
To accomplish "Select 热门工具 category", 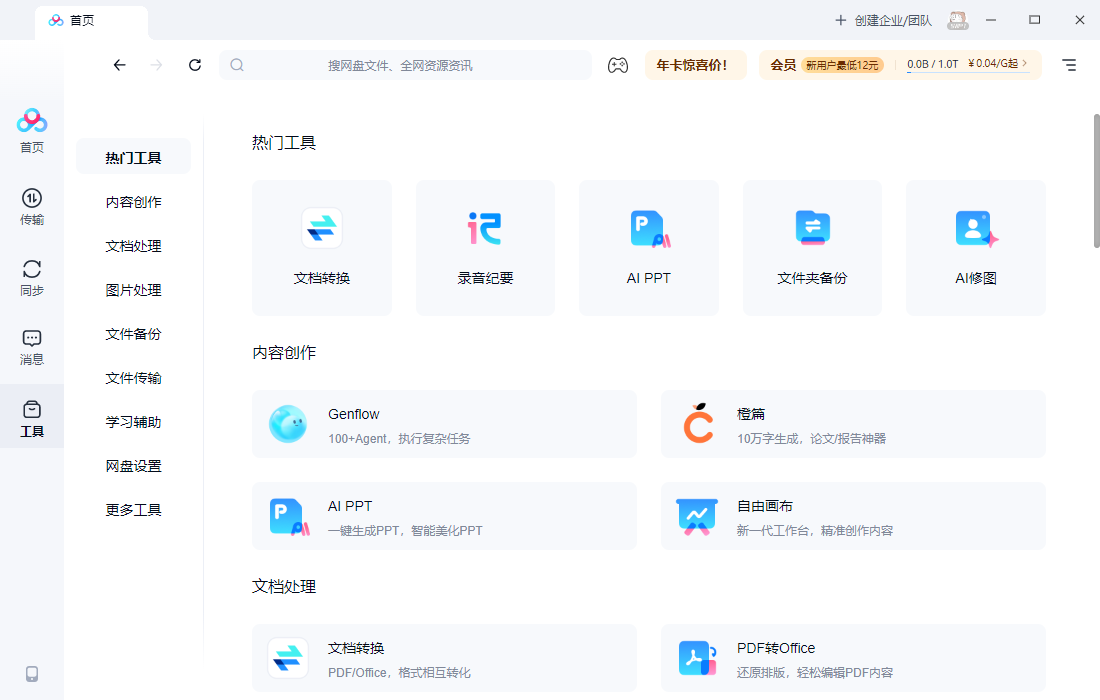I will [133, 158].
